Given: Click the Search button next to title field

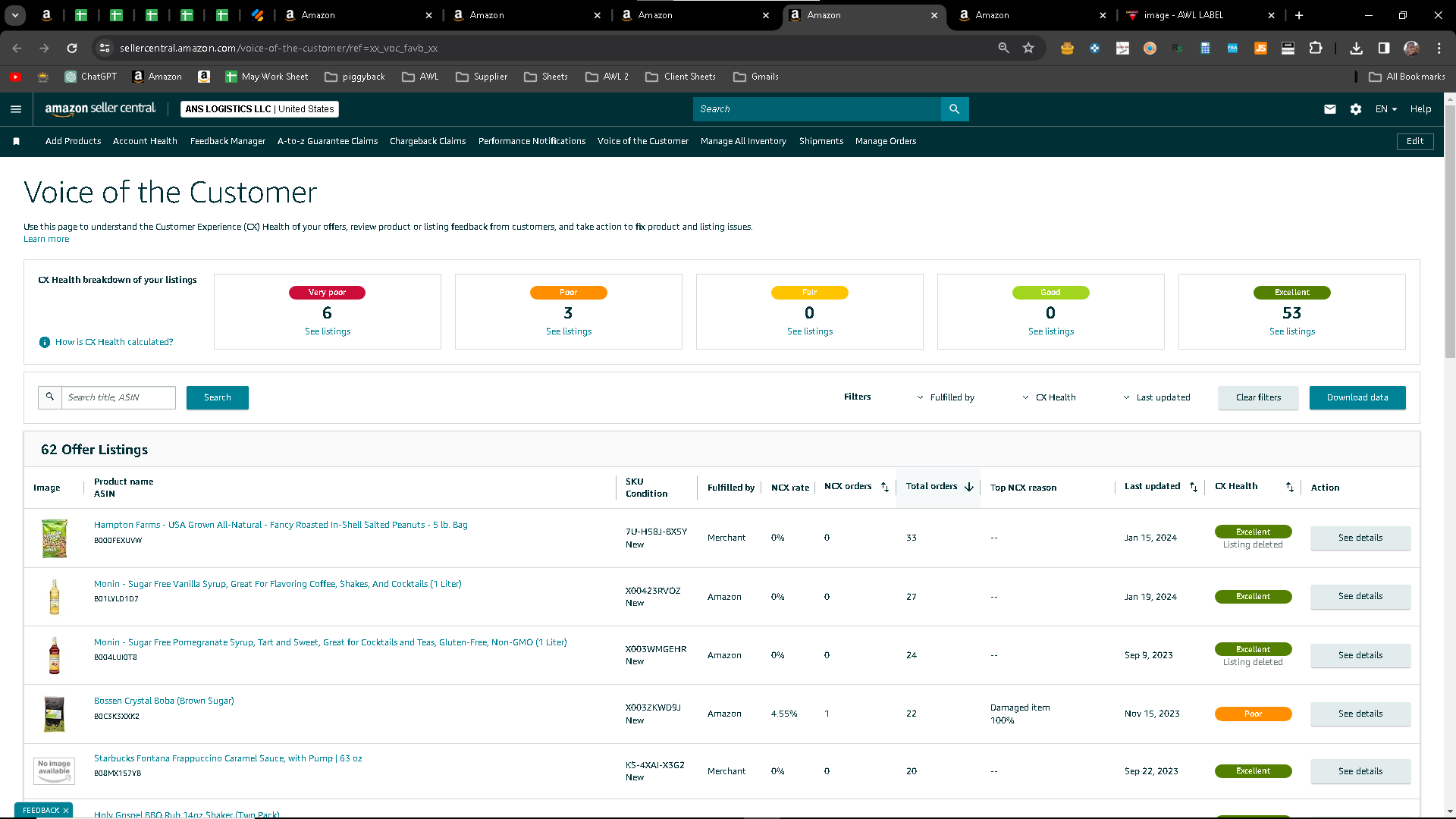Looking at the screenshot, I should click(x=218, y=397).
